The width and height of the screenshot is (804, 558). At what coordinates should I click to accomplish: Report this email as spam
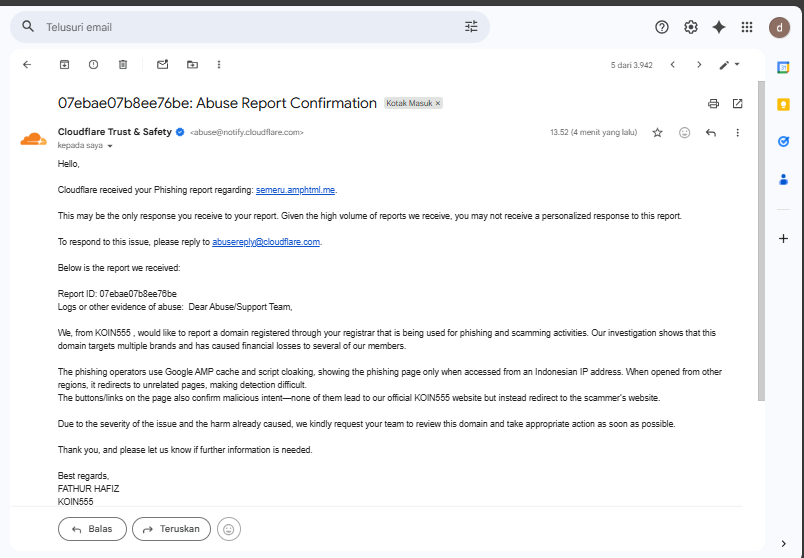pos(93,65)
